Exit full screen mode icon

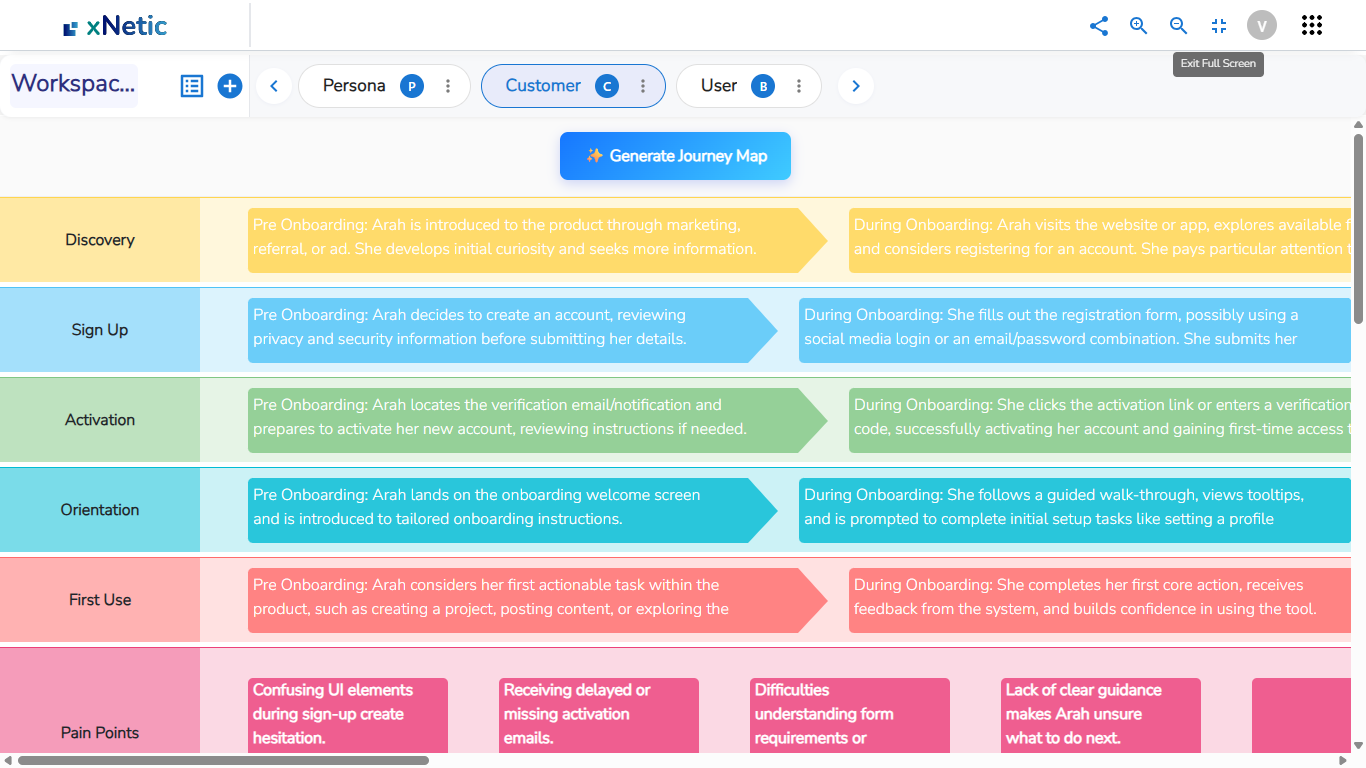pos(1219,26)
